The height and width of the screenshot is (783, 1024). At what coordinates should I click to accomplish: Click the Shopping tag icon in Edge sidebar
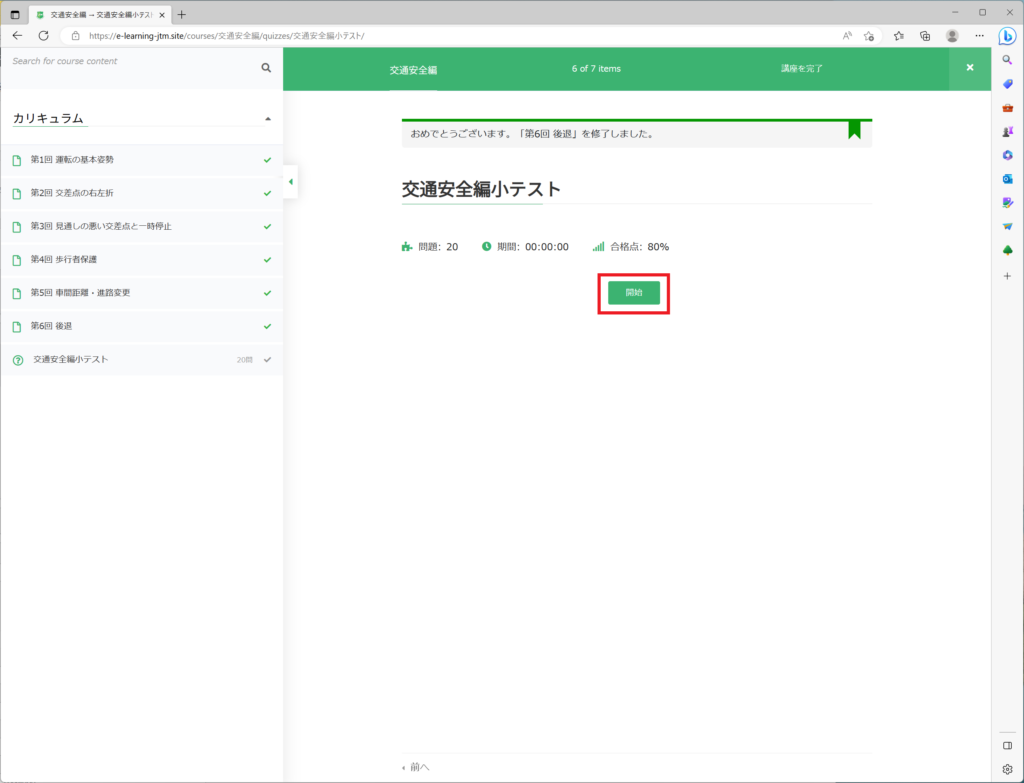tap(1007, 83)
